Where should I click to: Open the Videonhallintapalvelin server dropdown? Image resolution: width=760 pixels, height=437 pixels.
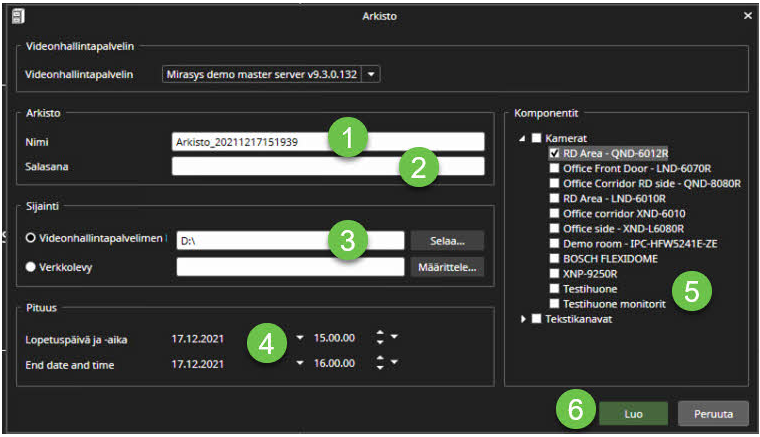(x=372, y=74)
